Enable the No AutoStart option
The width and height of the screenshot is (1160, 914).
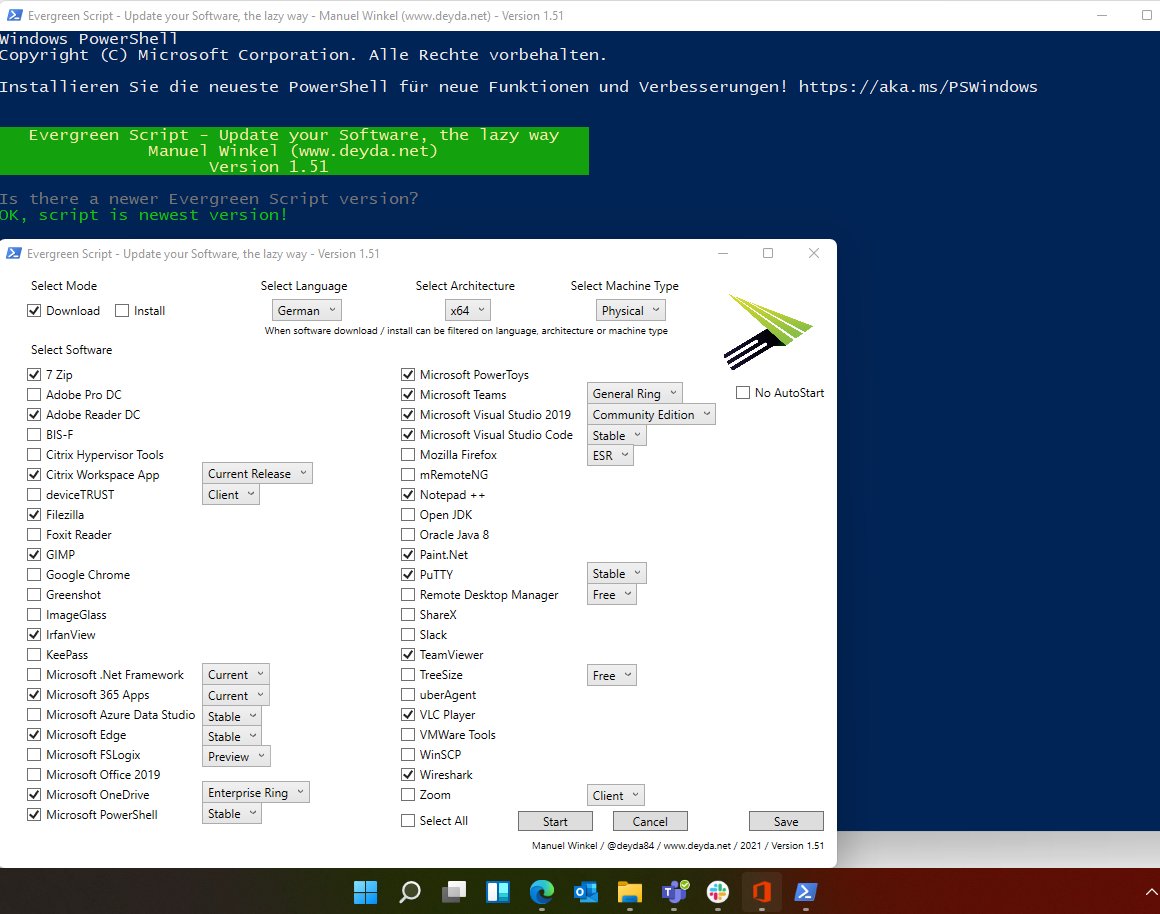[742, 393]
